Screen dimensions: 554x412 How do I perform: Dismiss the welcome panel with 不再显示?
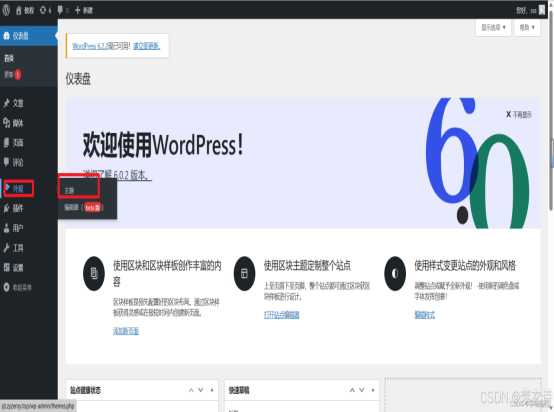tap(519, 114)
